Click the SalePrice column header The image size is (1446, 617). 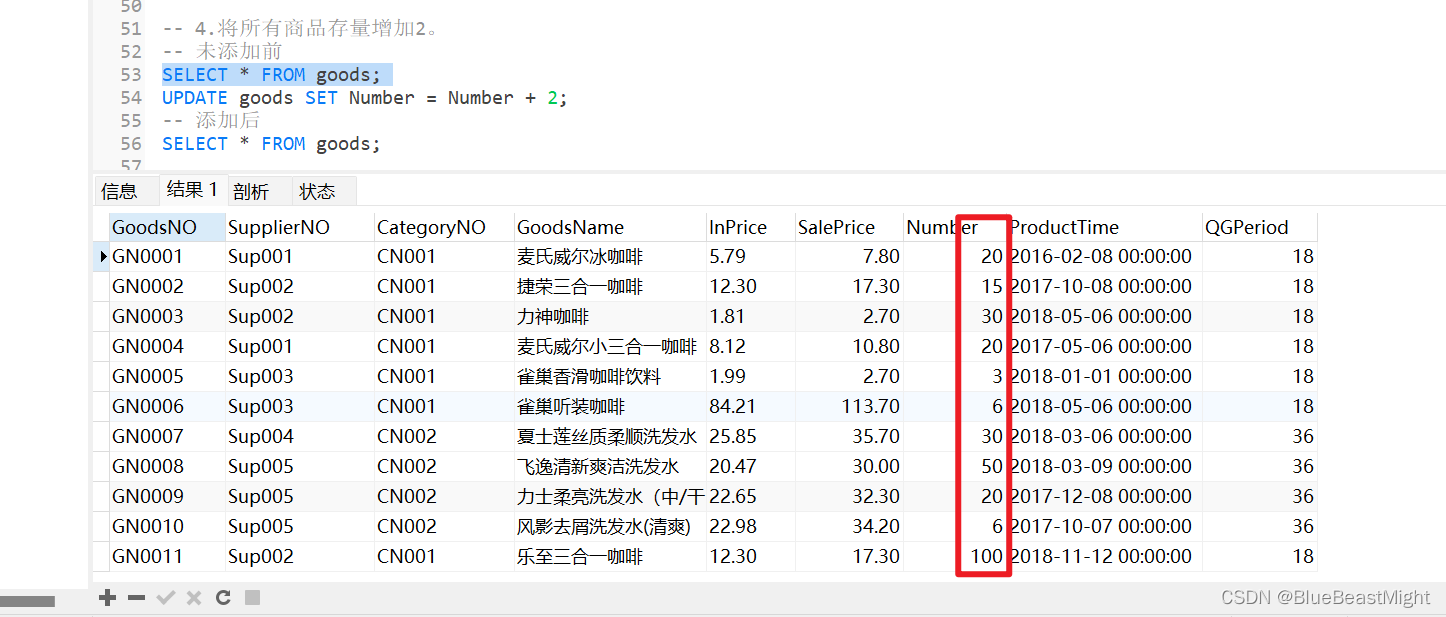849,227
